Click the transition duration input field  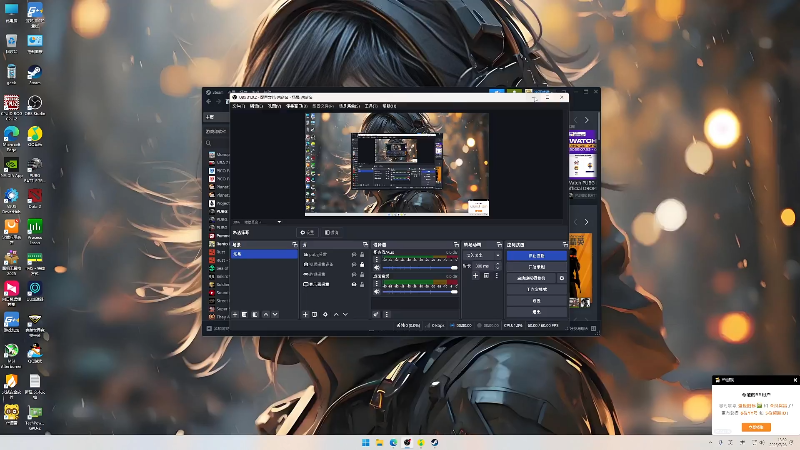click(482, 266)
